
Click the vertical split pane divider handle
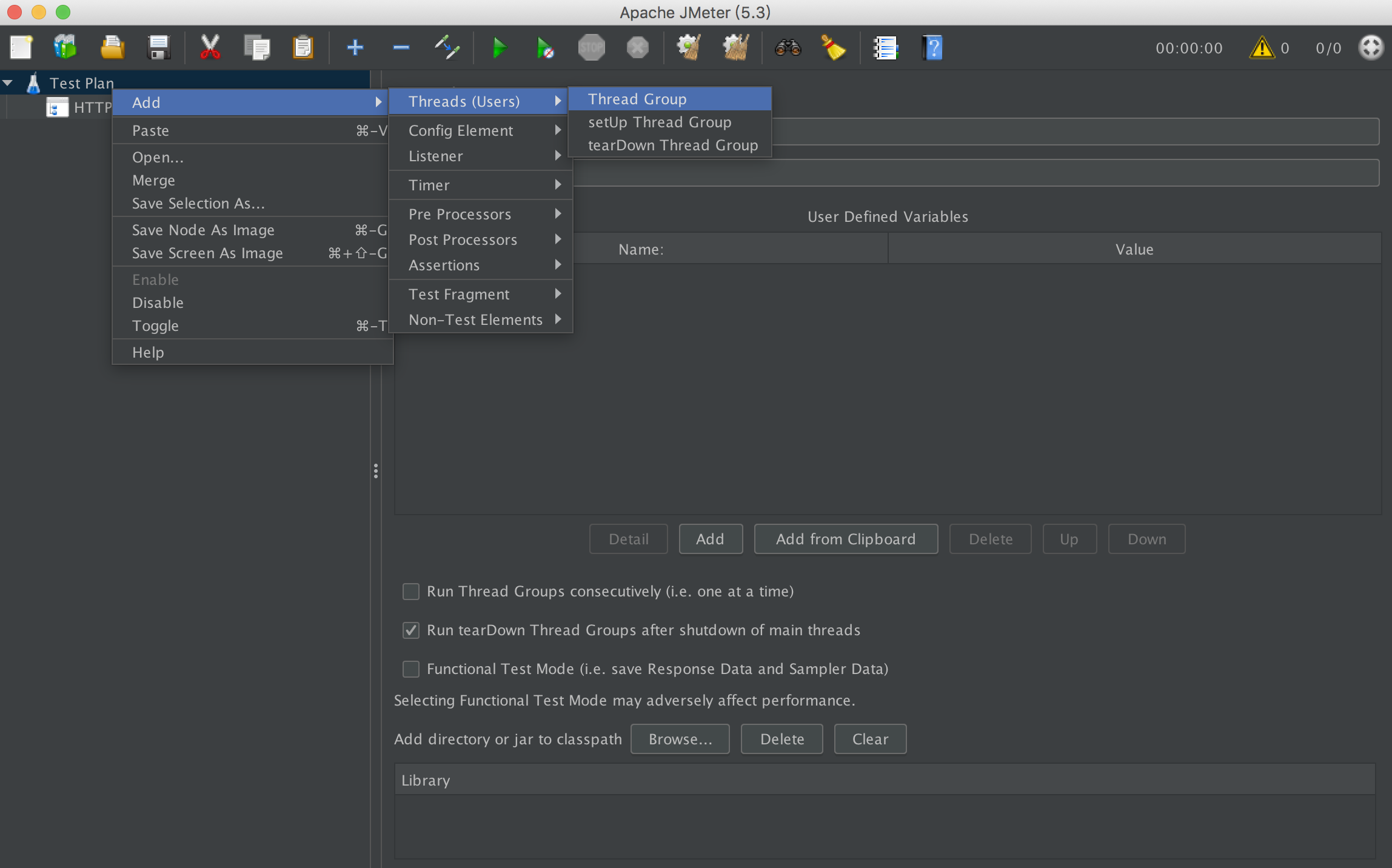click(376, 471)
